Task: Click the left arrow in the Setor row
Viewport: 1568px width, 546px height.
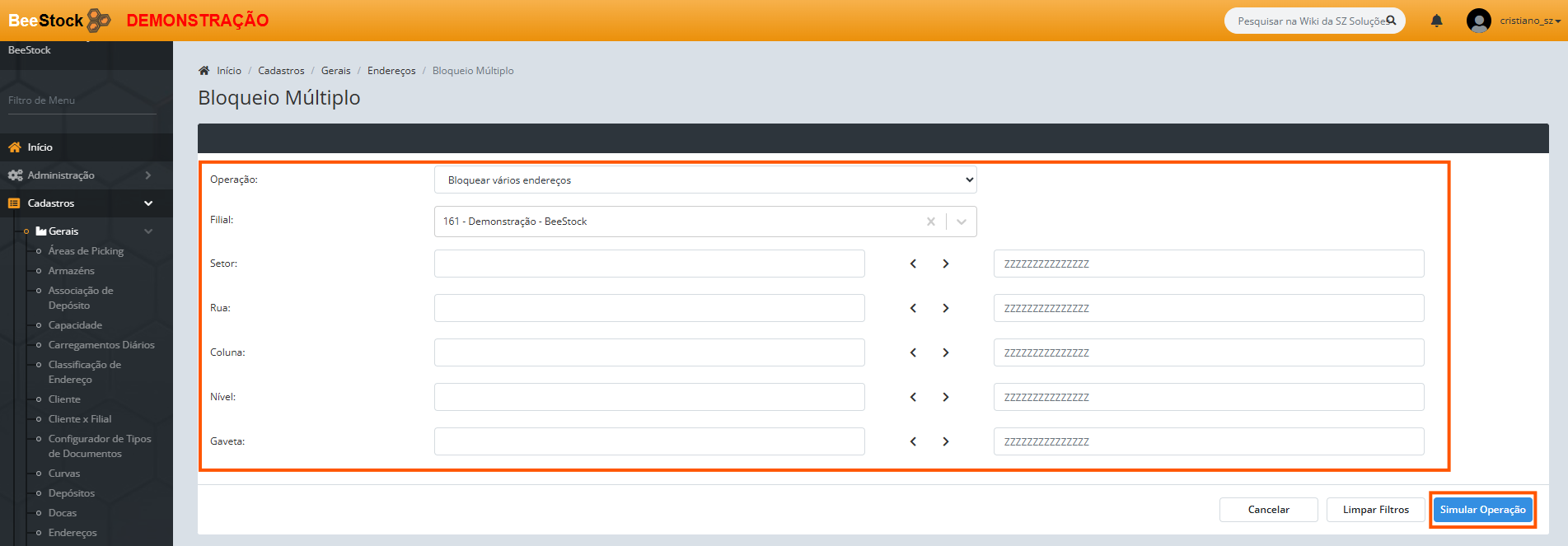Action: coord(913,264)
